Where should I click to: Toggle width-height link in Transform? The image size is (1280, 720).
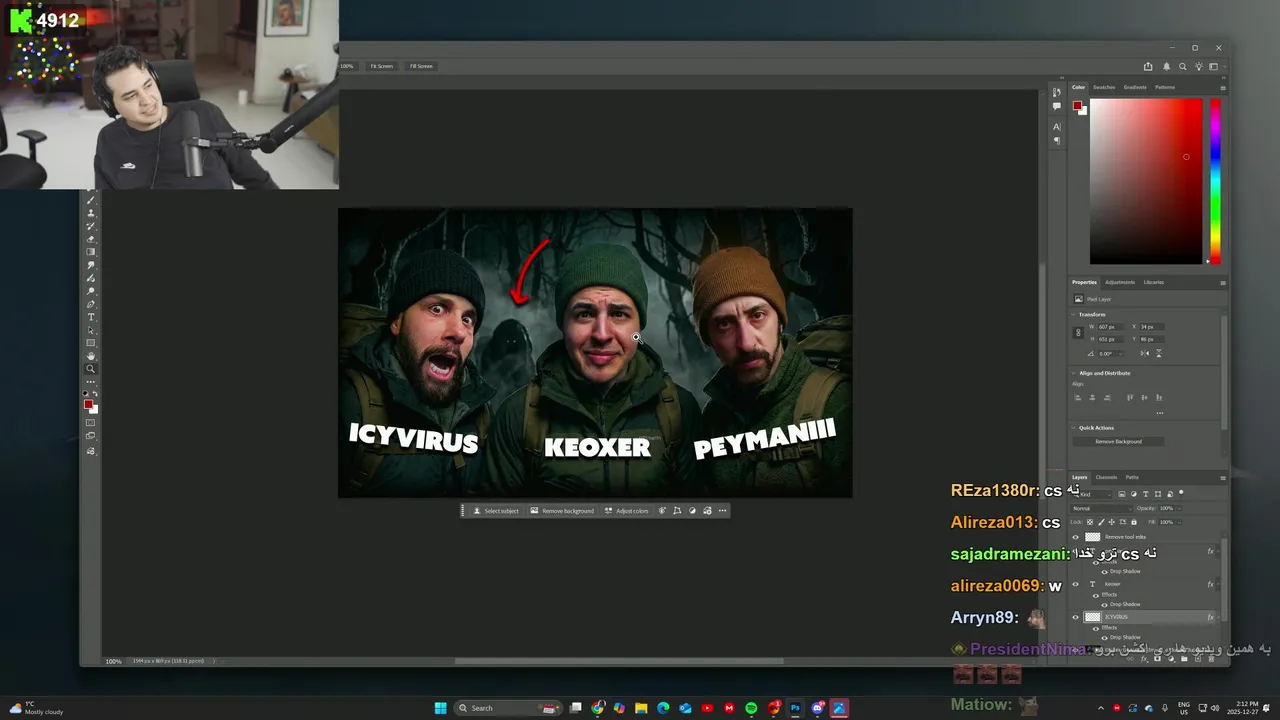pyautogui.click(x=1078, y=333)
